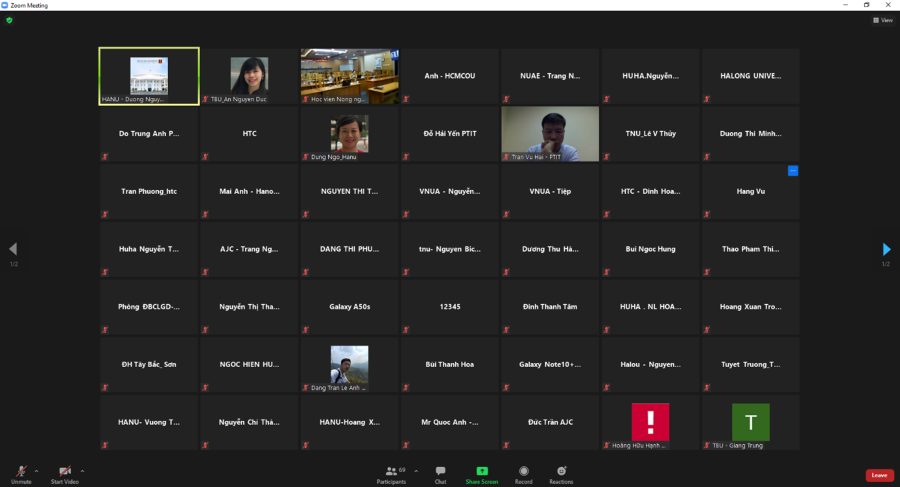Go to next gallery page arrow
The height and width of the screenshot is (487, 900).
pyautogui.click(x=886, y=249)
